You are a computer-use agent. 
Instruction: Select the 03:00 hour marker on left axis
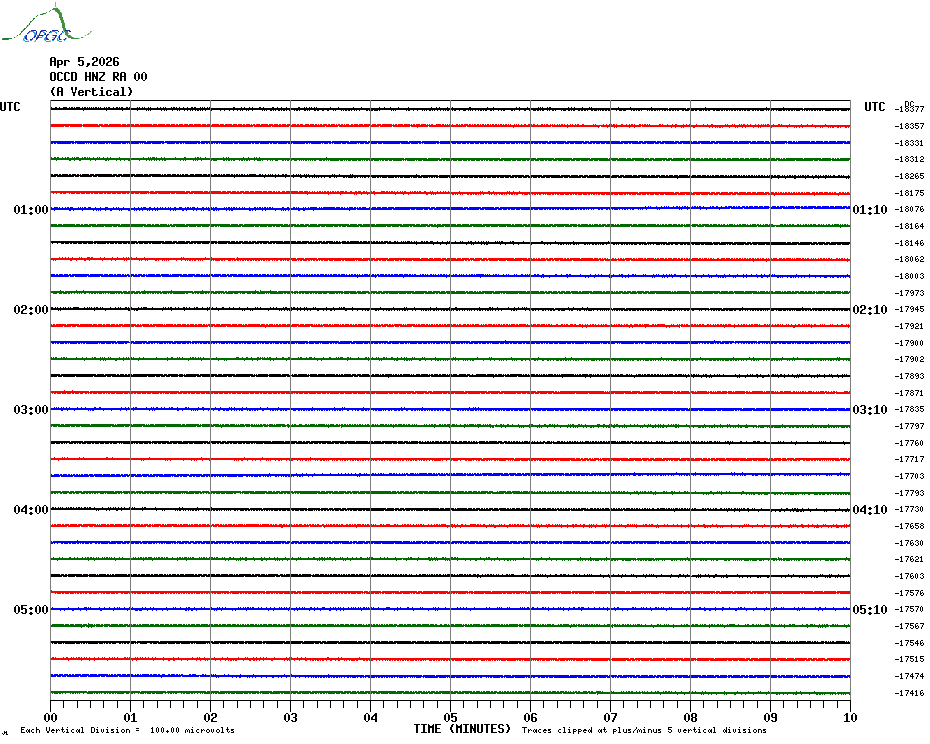pos(31,410)
